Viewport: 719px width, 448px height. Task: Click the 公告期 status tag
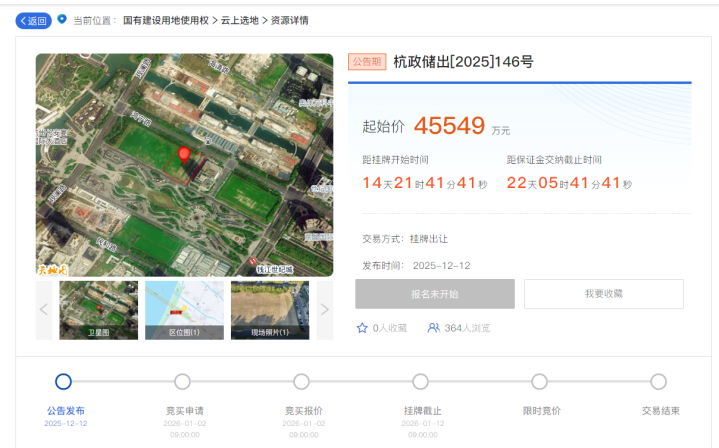(x=366, y=62)
